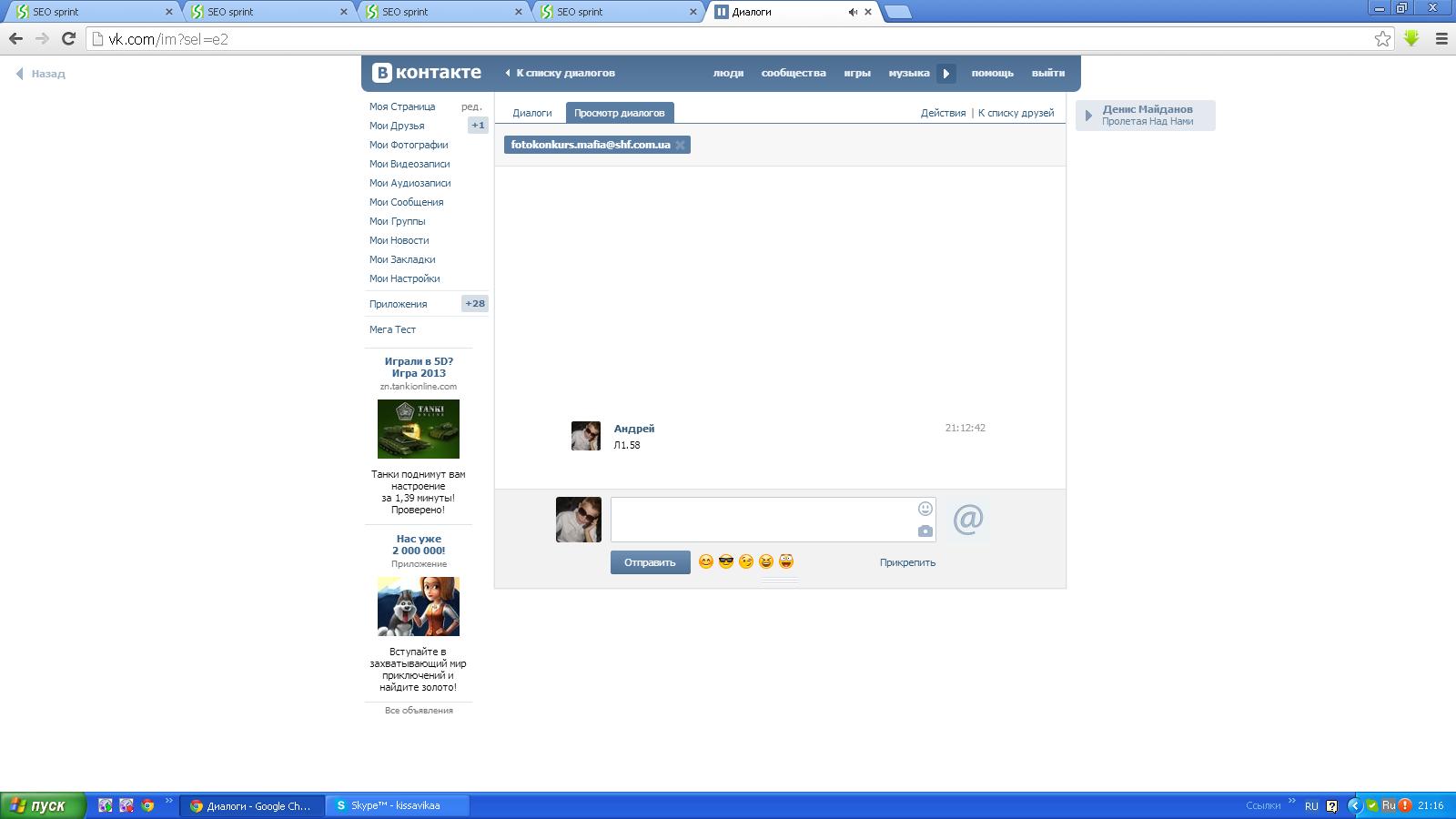Viewport: 1456px width, 819px height.
Task: Click the browser forward arrow
Action: click(42, 38)
